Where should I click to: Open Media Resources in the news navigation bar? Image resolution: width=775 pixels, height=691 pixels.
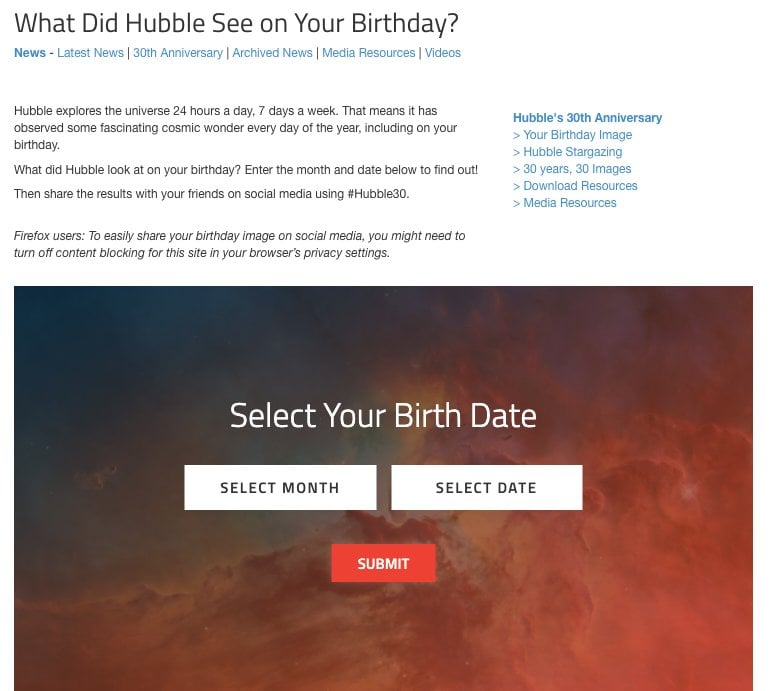click(368, 53)
